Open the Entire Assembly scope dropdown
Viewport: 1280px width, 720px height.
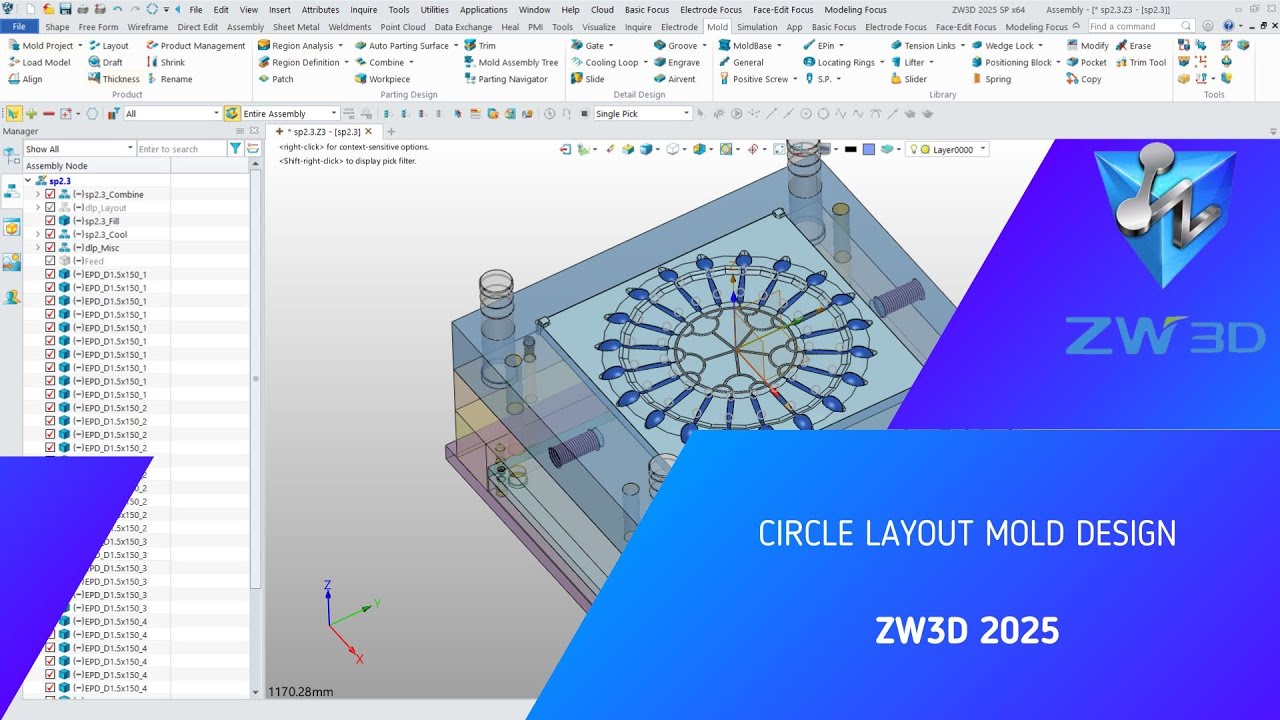(x=290, y=114)
